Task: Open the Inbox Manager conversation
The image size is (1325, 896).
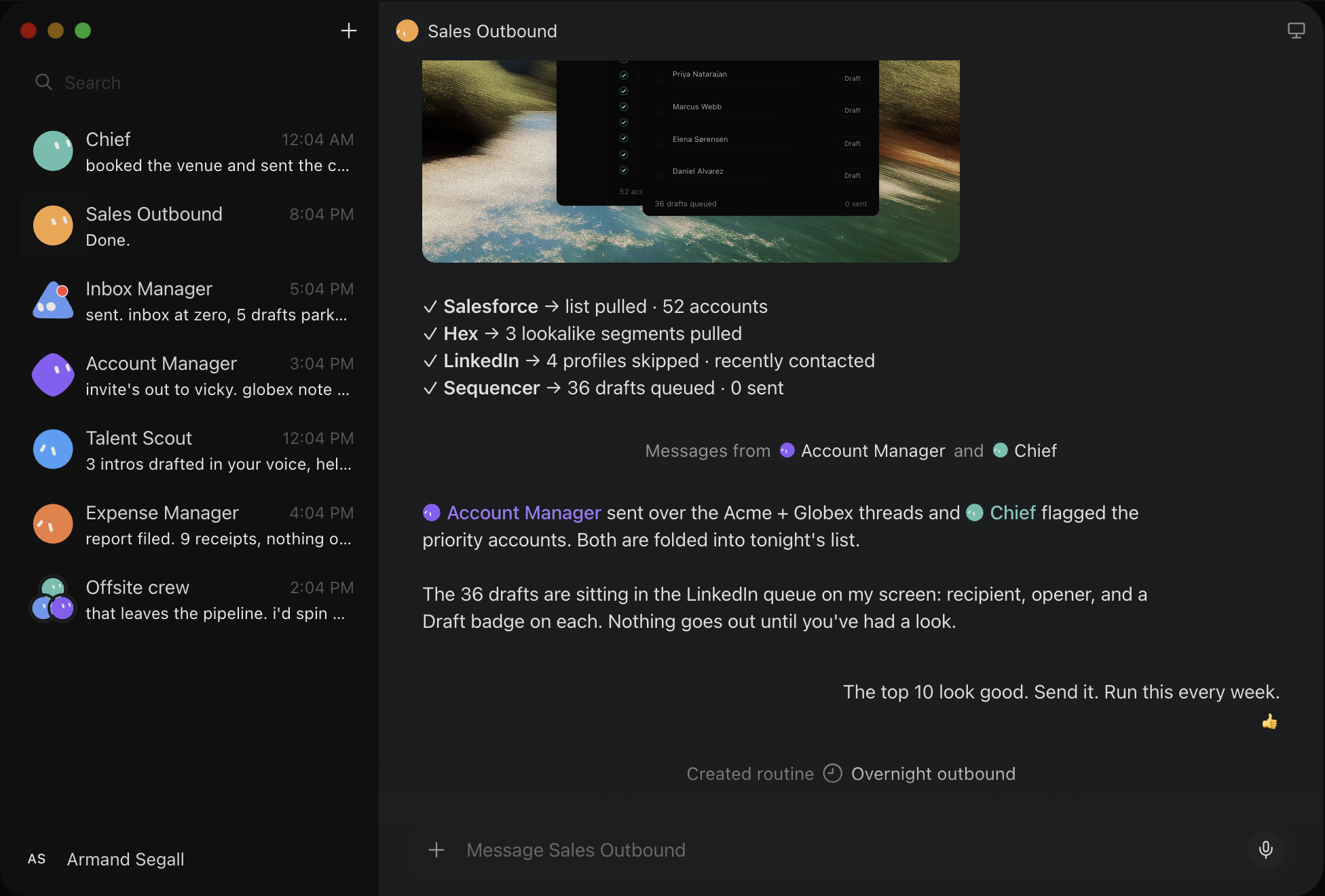Action: pos(193,301)
